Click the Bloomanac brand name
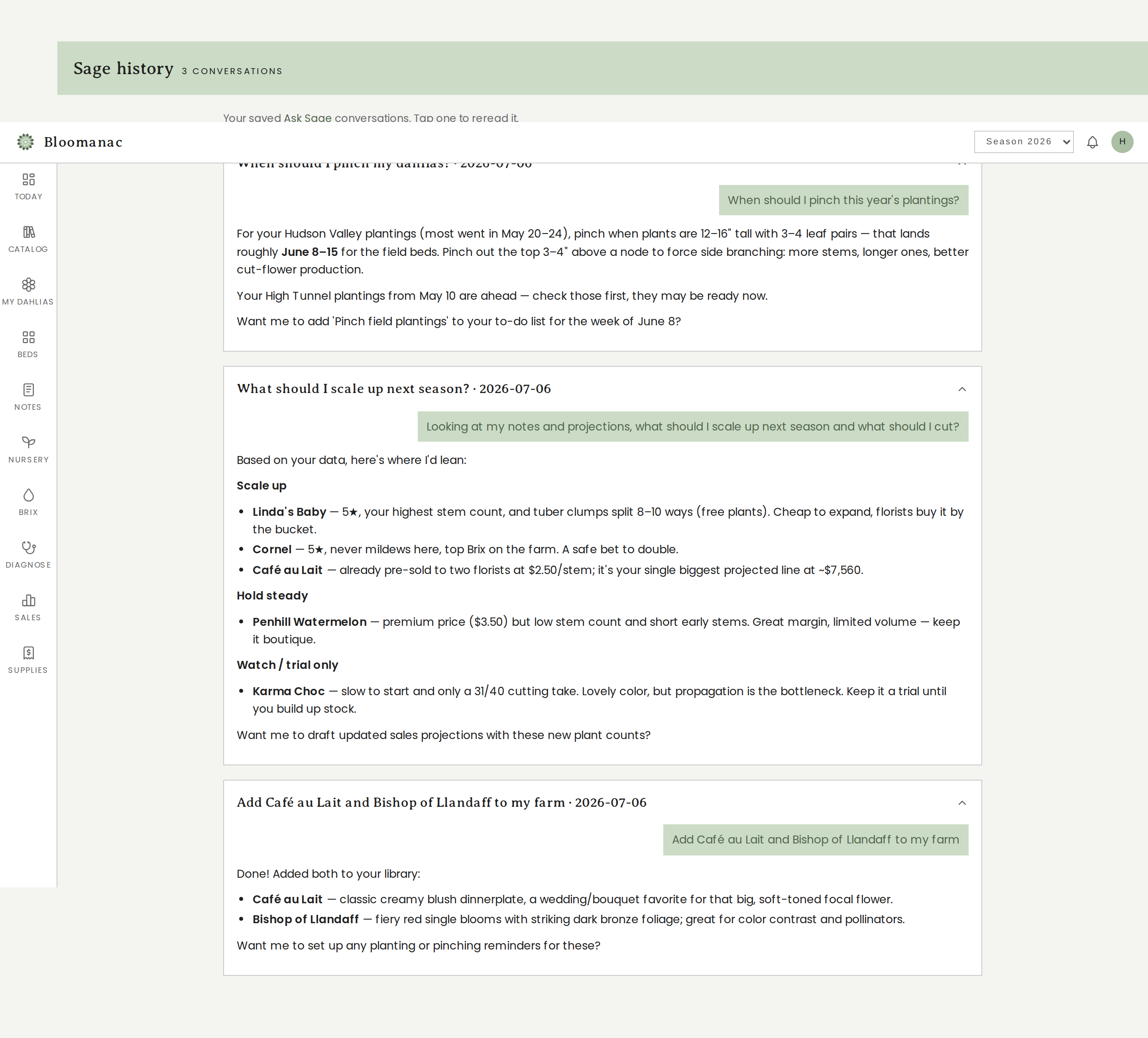 point(83,142)
